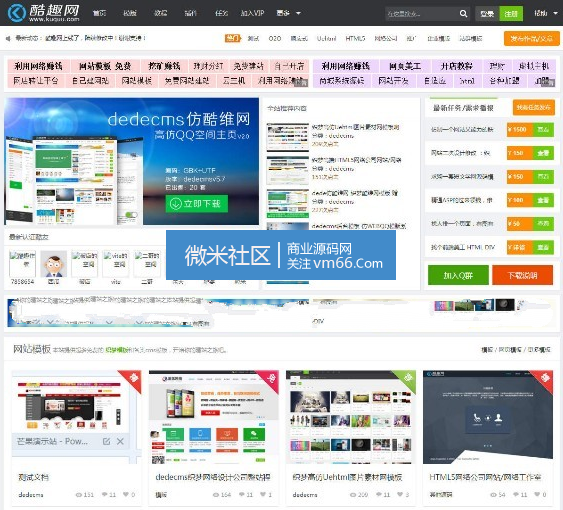Open the dedecms网络设计公司 template thumbnail

214,417
